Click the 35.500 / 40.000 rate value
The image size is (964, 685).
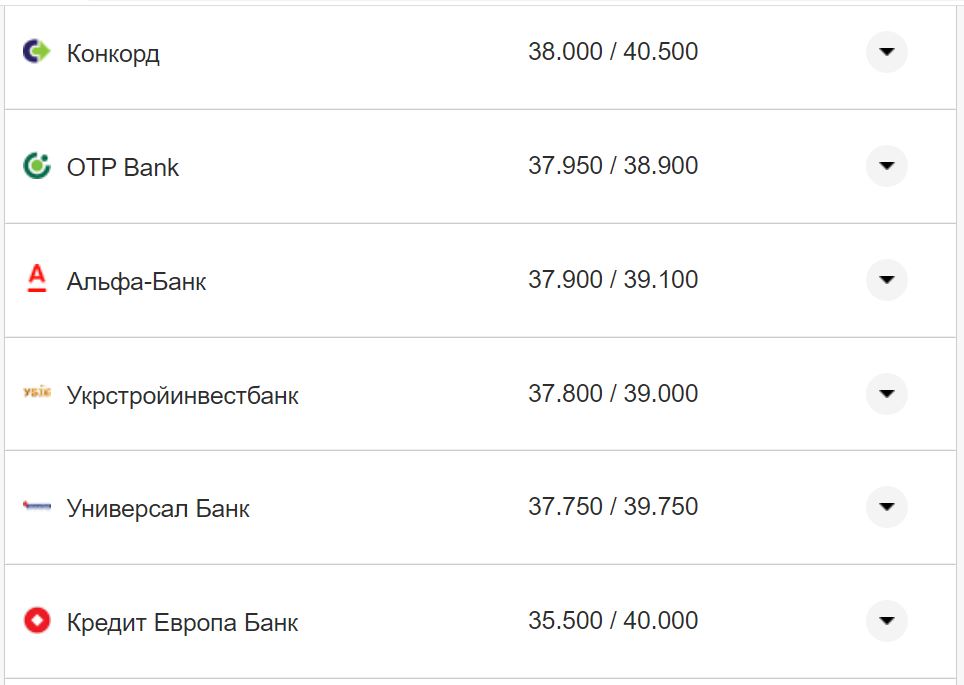[613, 620]
